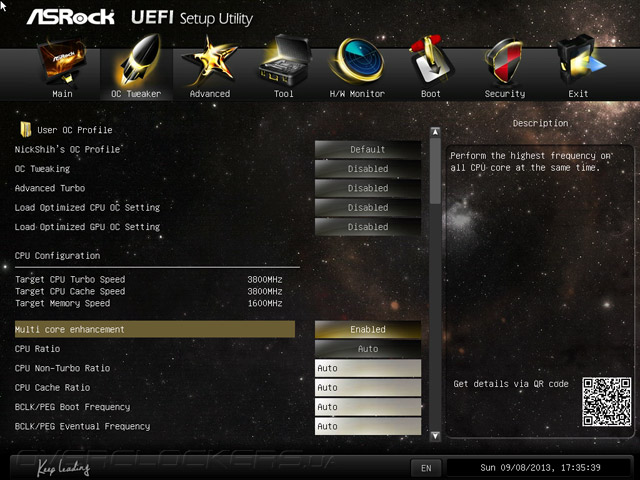Click the EN language button
The width and height of the screenshot is (640, 480).
(426, 468)
